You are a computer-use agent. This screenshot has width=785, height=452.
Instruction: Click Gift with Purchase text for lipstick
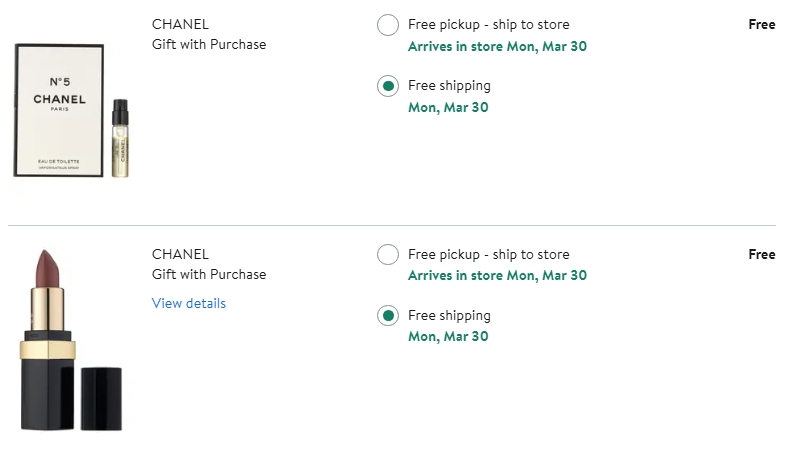tap(209, 274)
